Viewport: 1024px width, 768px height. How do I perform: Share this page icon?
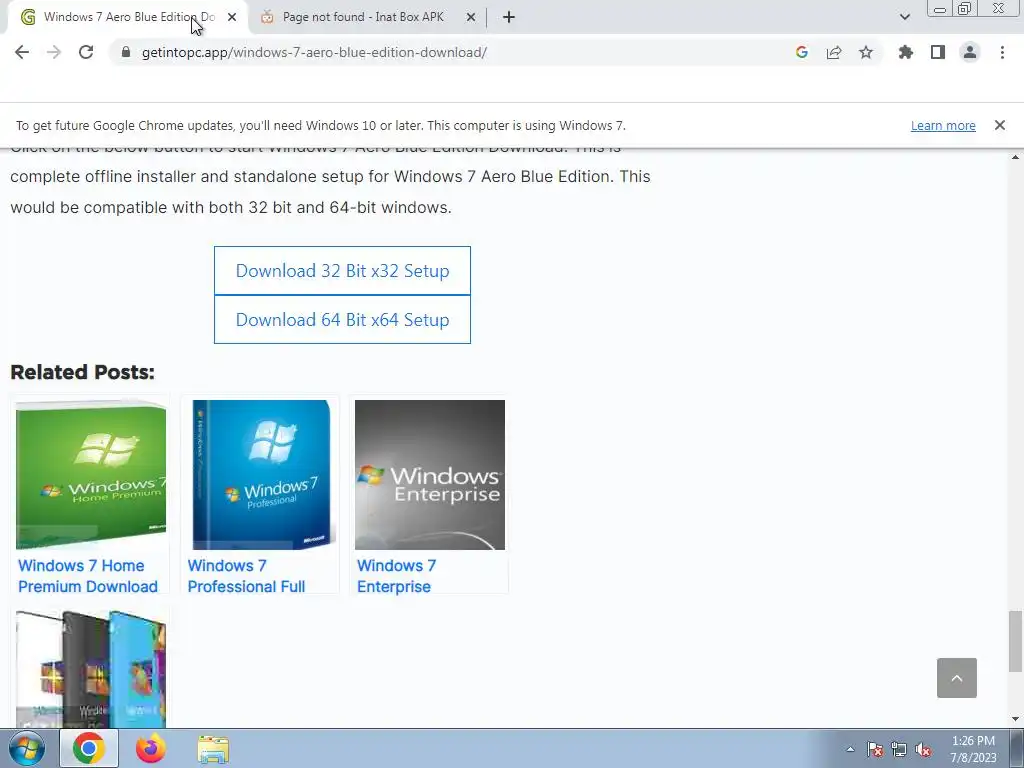pyautogui.click(x=833, y=52)
